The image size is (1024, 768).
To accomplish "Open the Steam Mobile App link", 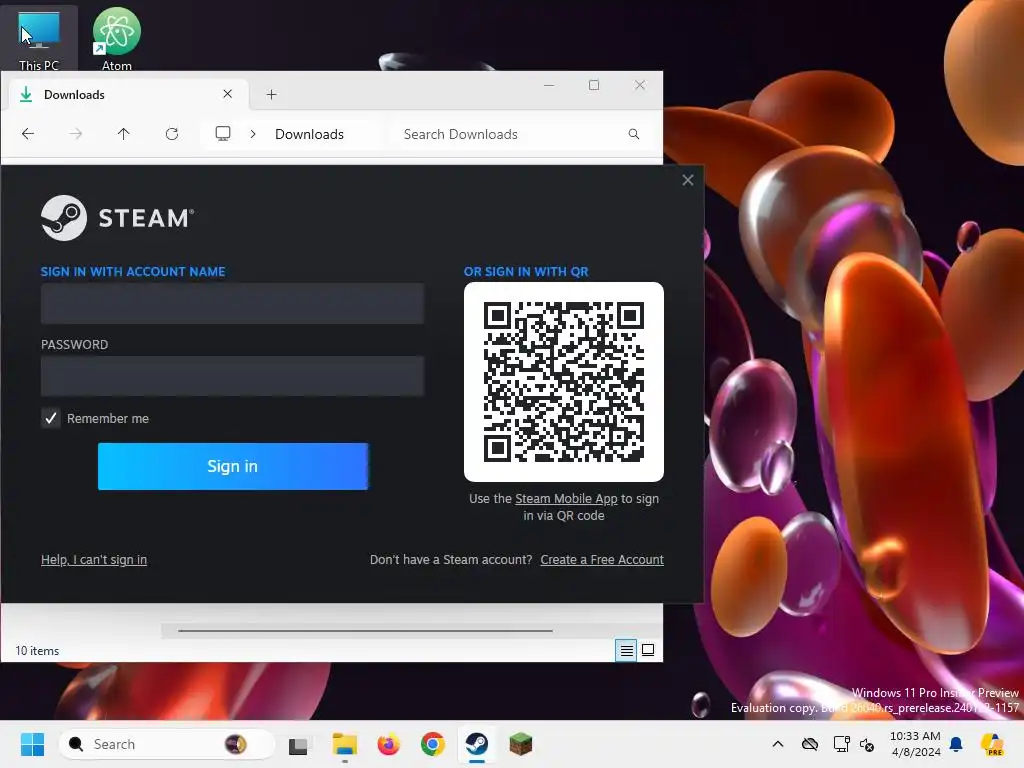I will point(566,498).
